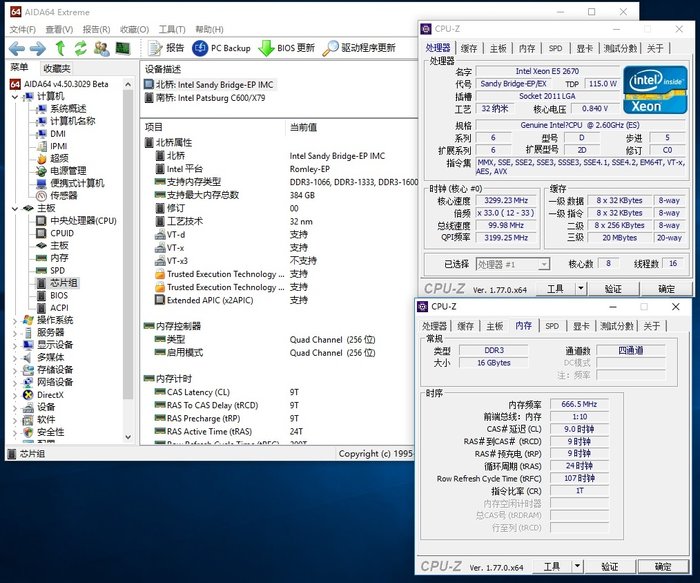
Task: Switch to 主板 tab in upper CPU-Z
Action: pos(498,48)
